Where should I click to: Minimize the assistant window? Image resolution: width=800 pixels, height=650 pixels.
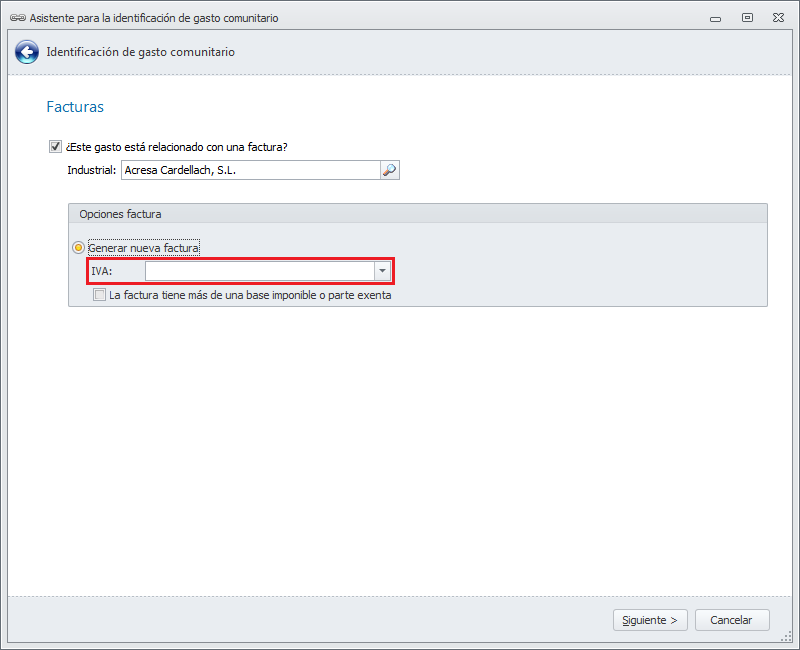[715, 18]
